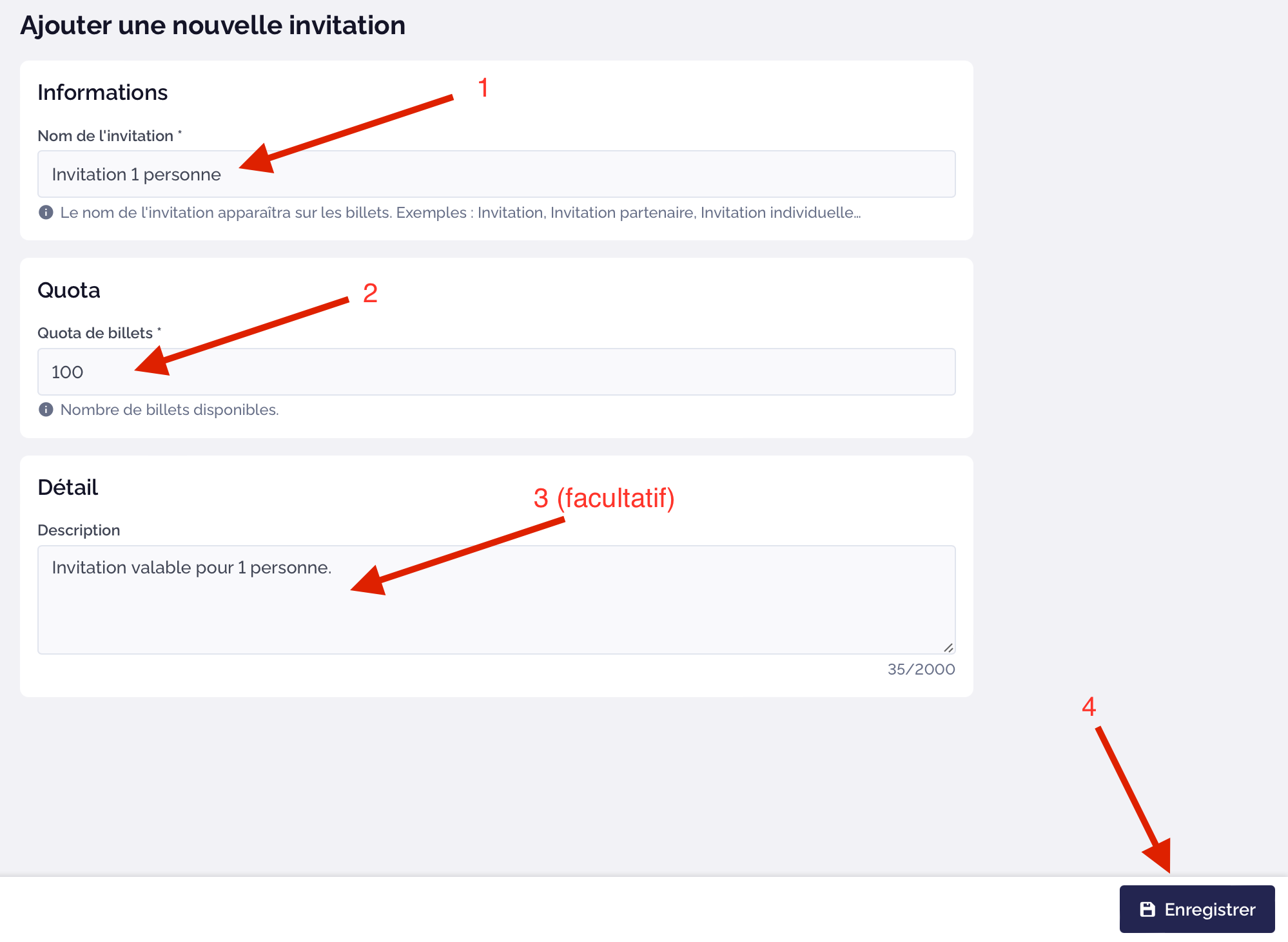The image size is (1288, 942).
Task: Click the info icon next to Nombre de billets disponibles
Action: 46,409
